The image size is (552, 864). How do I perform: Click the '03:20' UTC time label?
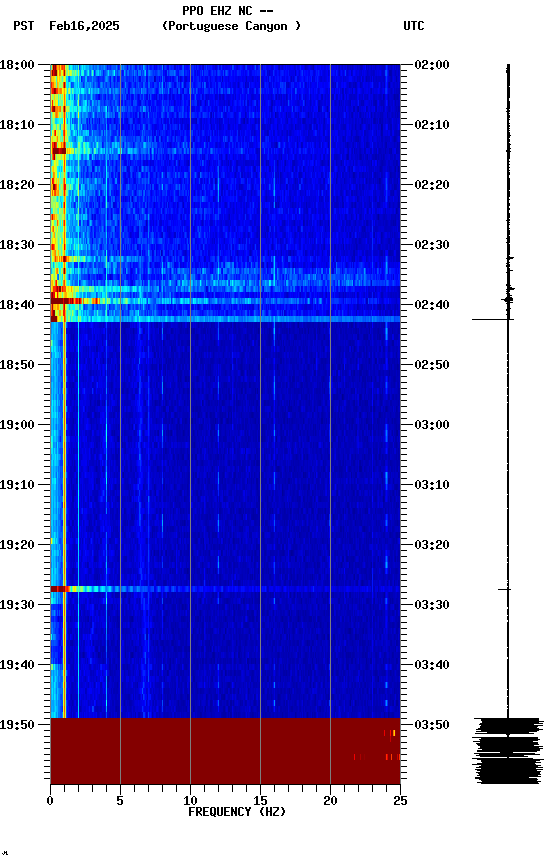(432, 546)
